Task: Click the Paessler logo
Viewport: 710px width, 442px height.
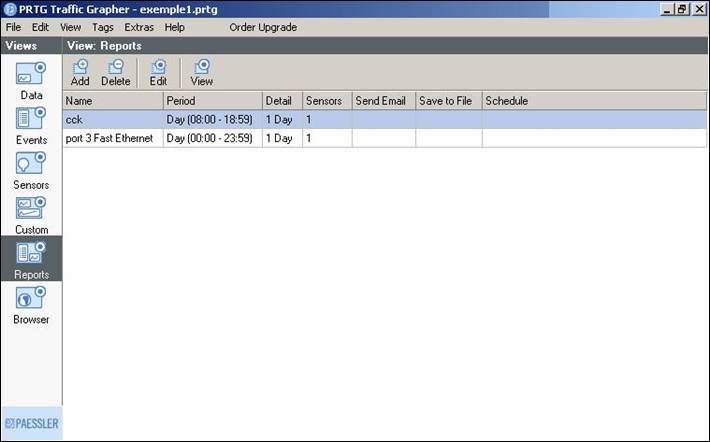Action: coord(31,423)
